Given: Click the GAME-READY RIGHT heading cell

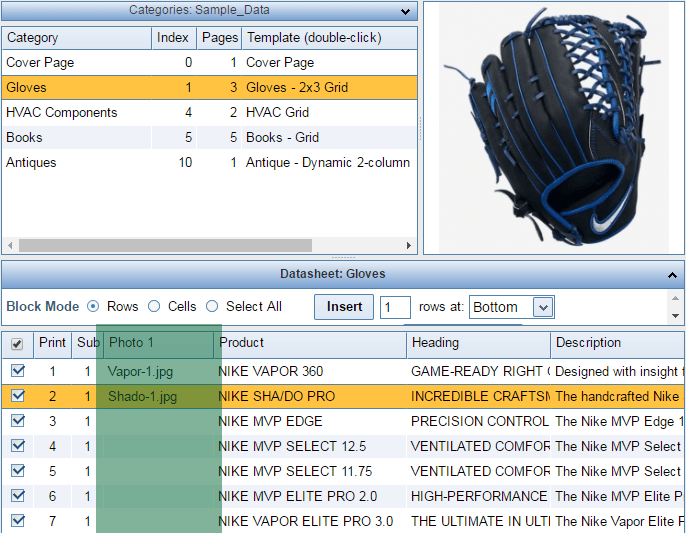Looking at the screenshot, I should click(479, 372).
